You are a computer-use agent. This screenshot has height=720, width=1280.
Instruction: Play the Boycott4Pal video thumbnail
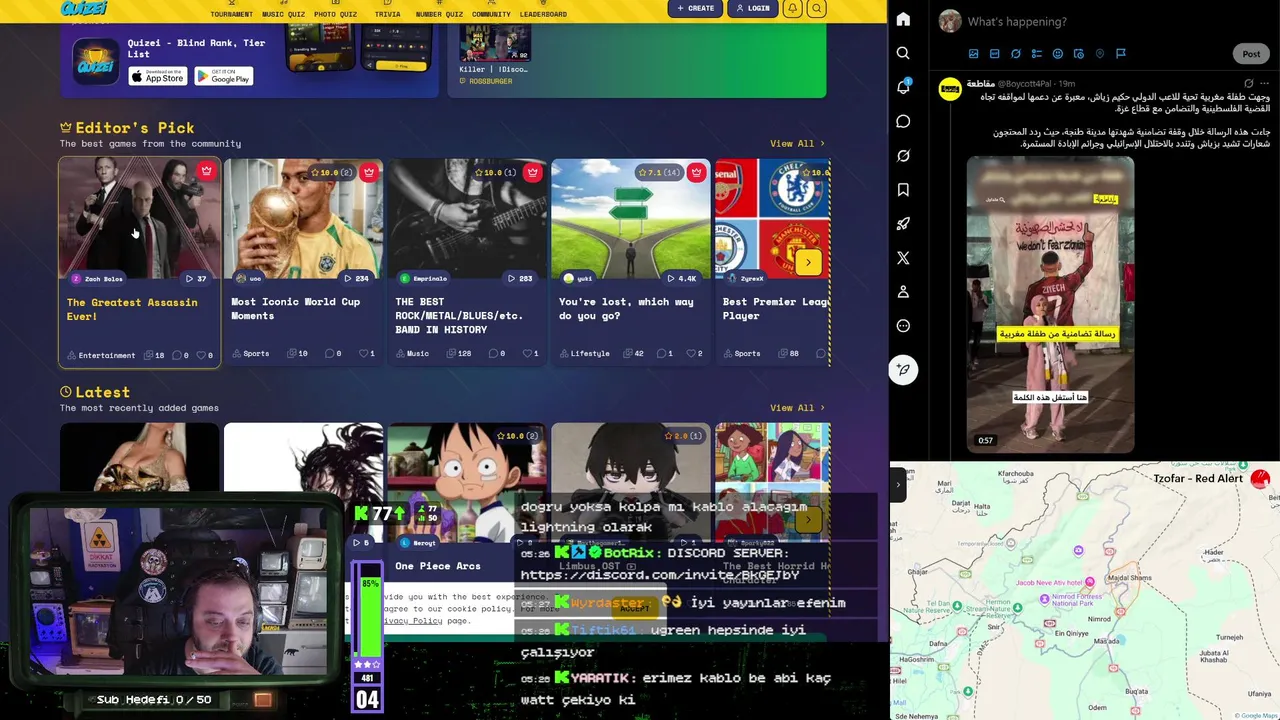click(x=1050, y=305)
